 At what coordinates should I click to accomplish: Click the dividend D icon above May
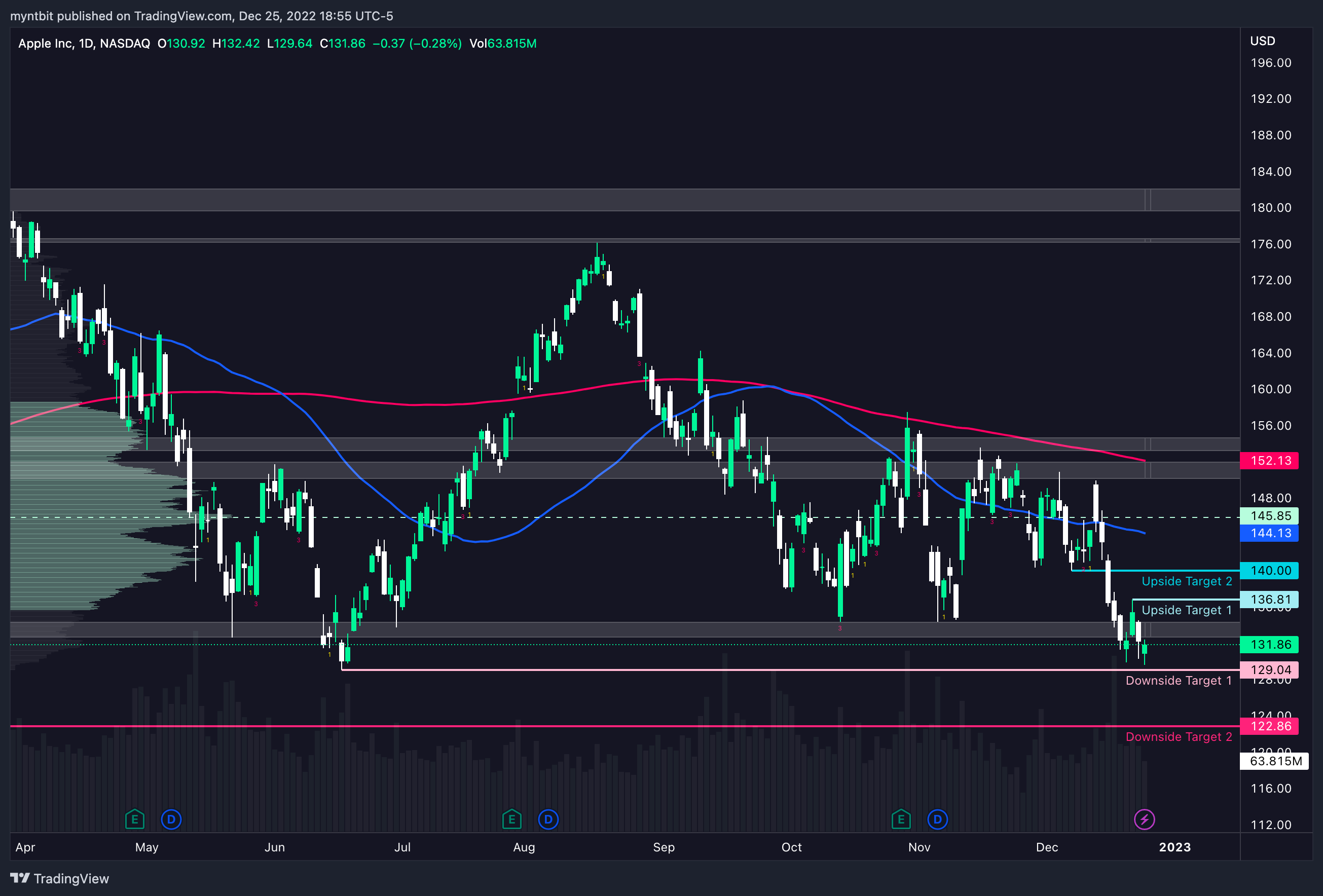pyautogui.click(x=171, y=819)
